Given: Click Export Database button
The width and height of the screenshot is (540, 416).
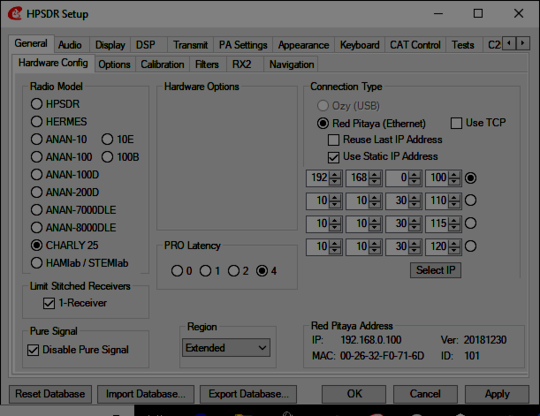Looking at the screenshot, I should coord(248,394).
